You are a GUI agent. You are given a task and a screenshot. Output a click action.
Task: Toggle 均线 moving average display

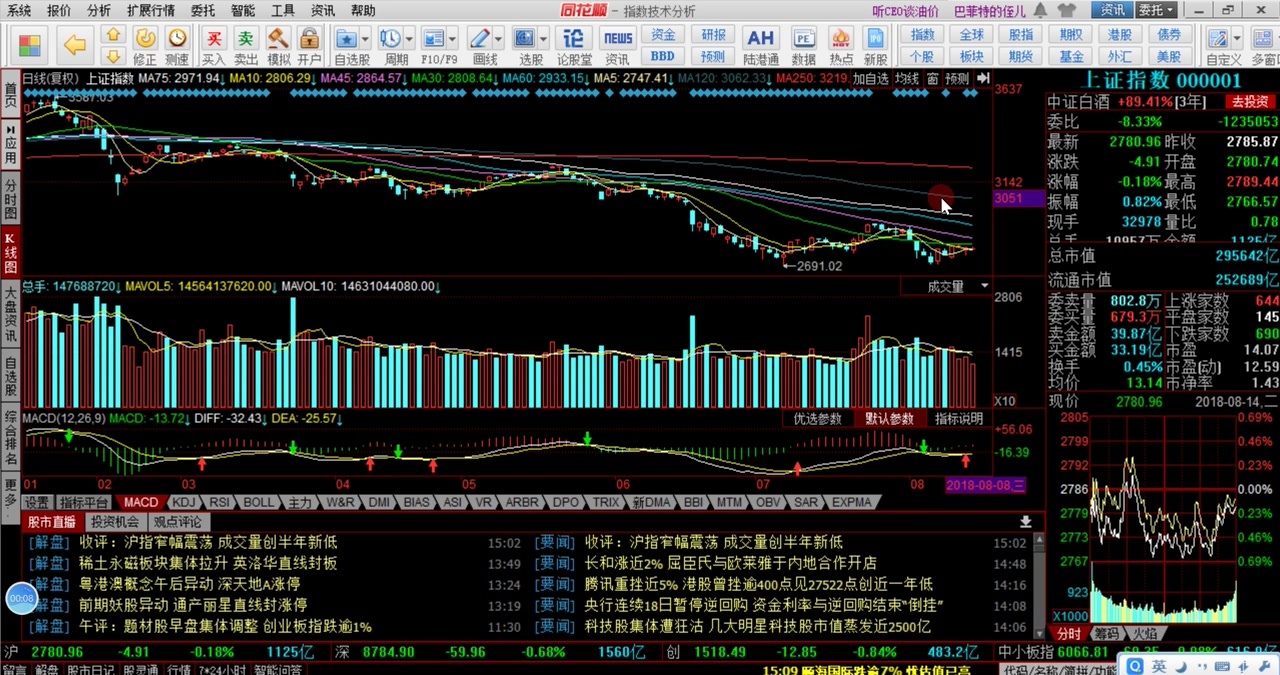coord(907,78)
